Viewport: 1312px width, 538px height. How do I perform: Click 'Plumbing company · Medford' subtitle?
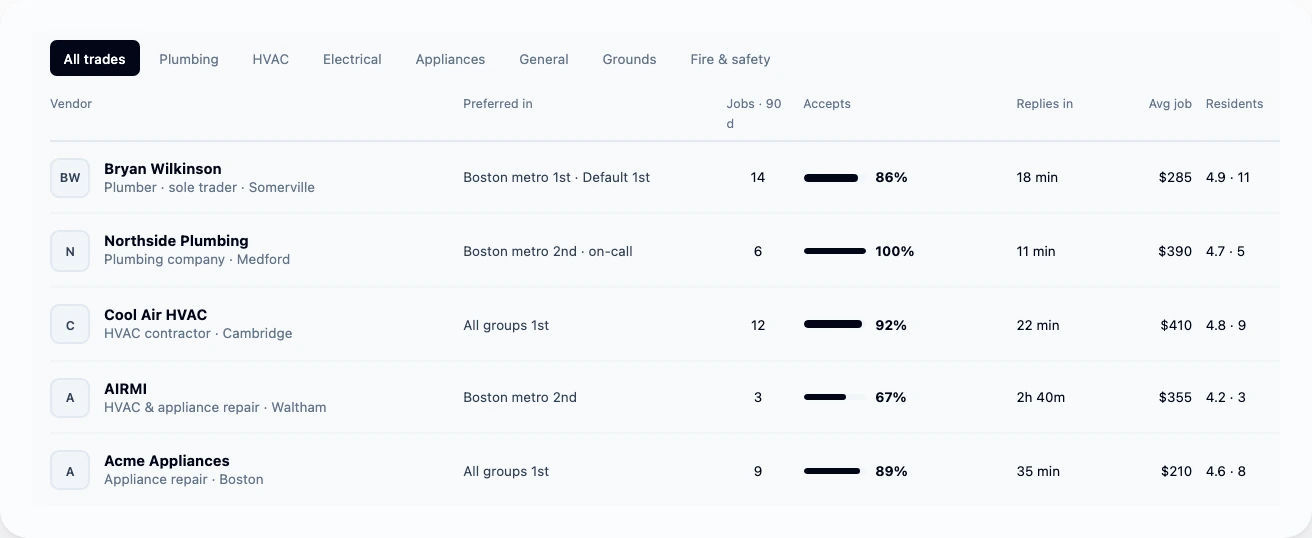click(197, 260)
